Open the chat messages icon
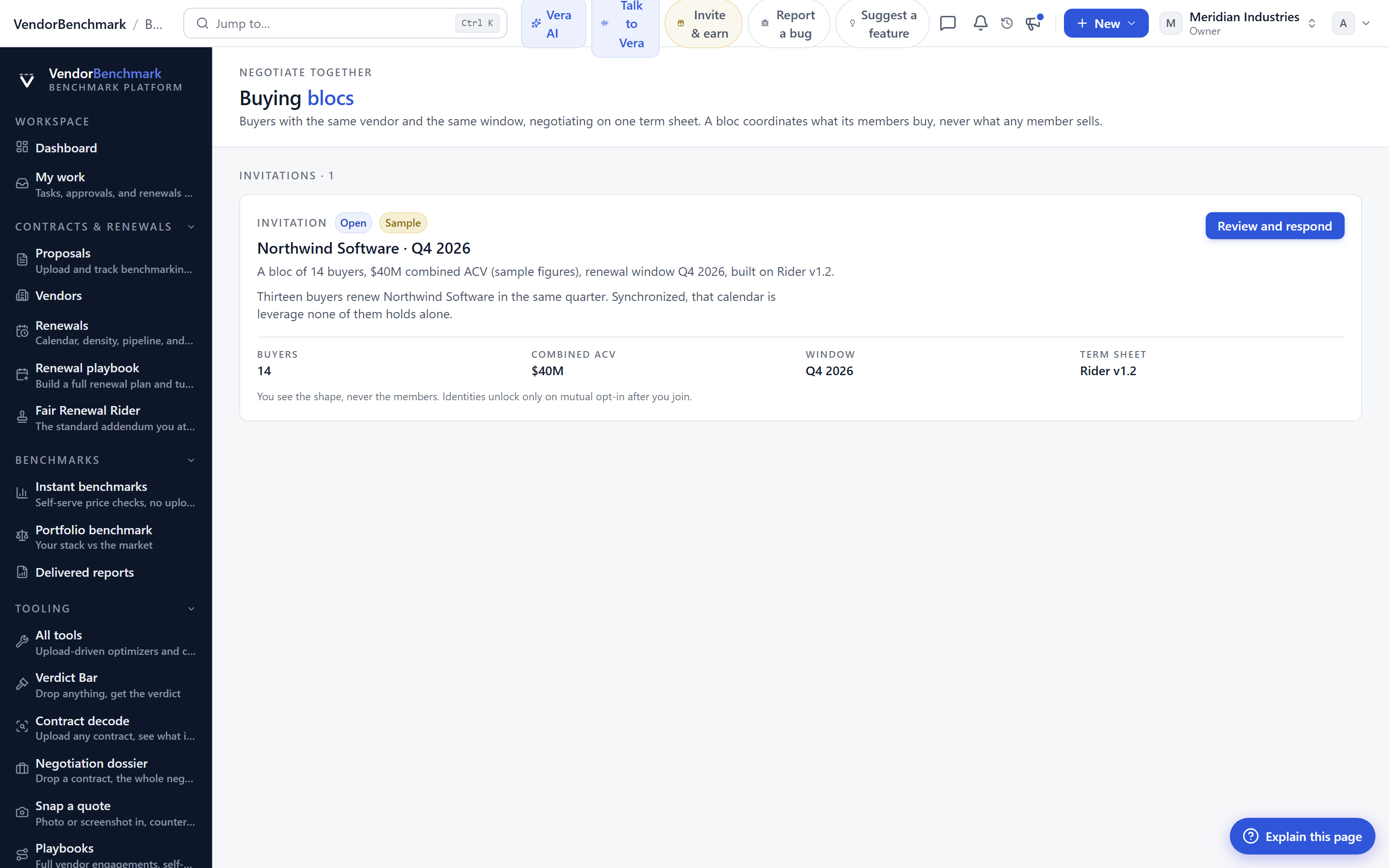Viewport: 1389px width, 868px height. [x=948, y=23]
